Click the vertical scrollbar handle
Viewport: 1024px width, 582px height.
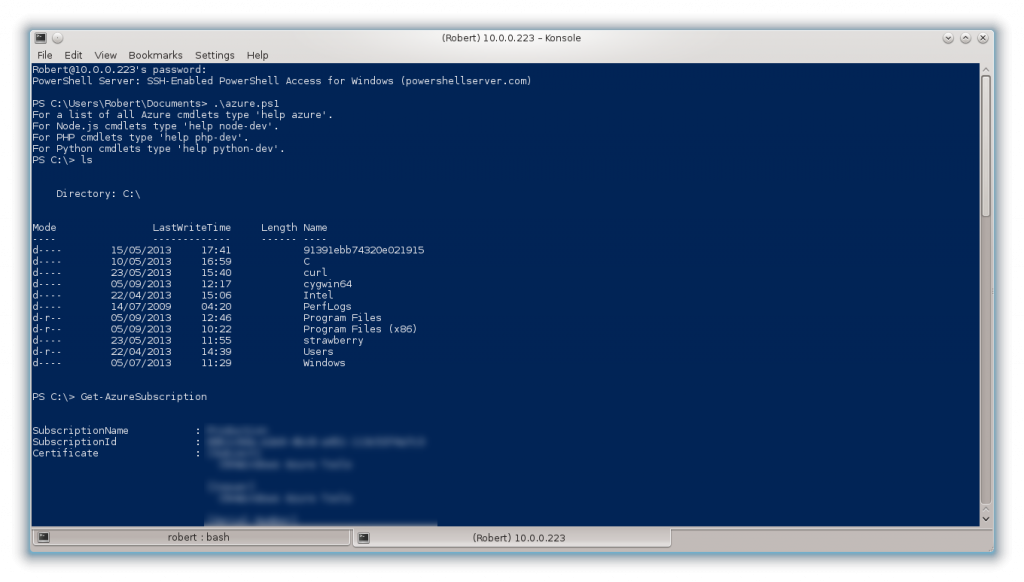(985, 145)
